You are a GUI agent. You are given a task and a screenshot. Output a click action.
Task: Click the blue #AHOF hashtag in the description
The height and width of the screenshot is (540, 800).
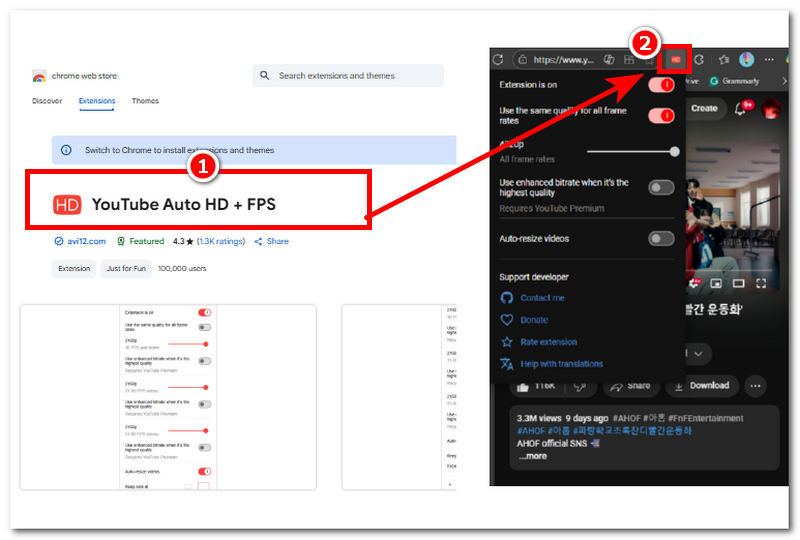tap(531, 431)
